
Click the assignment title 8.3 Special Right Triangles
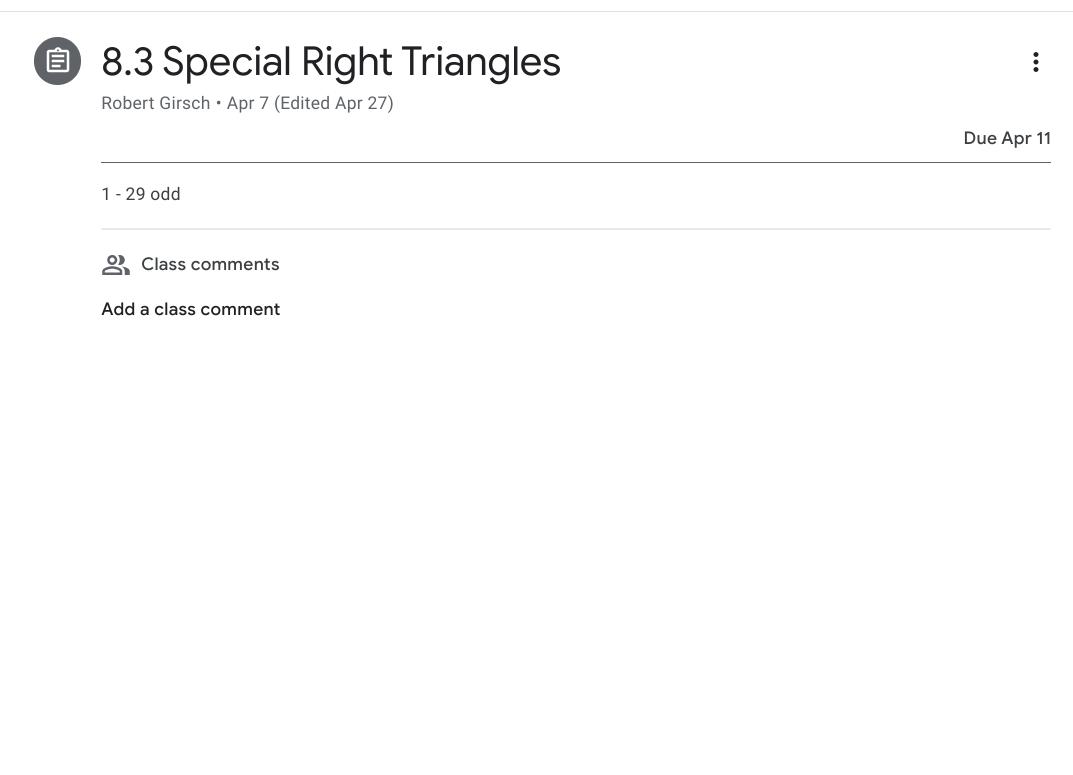point(330,62)
